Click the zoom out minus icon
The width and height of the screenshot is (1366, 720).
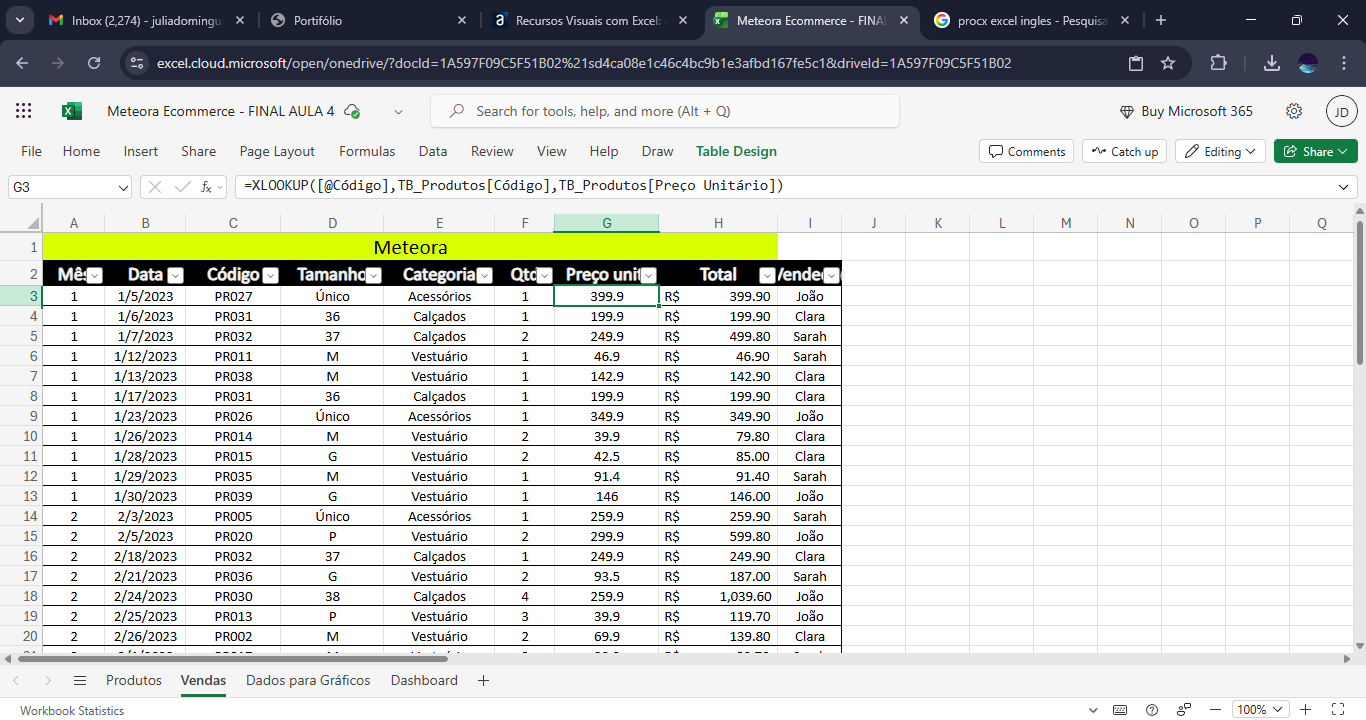coord(1216,710)
